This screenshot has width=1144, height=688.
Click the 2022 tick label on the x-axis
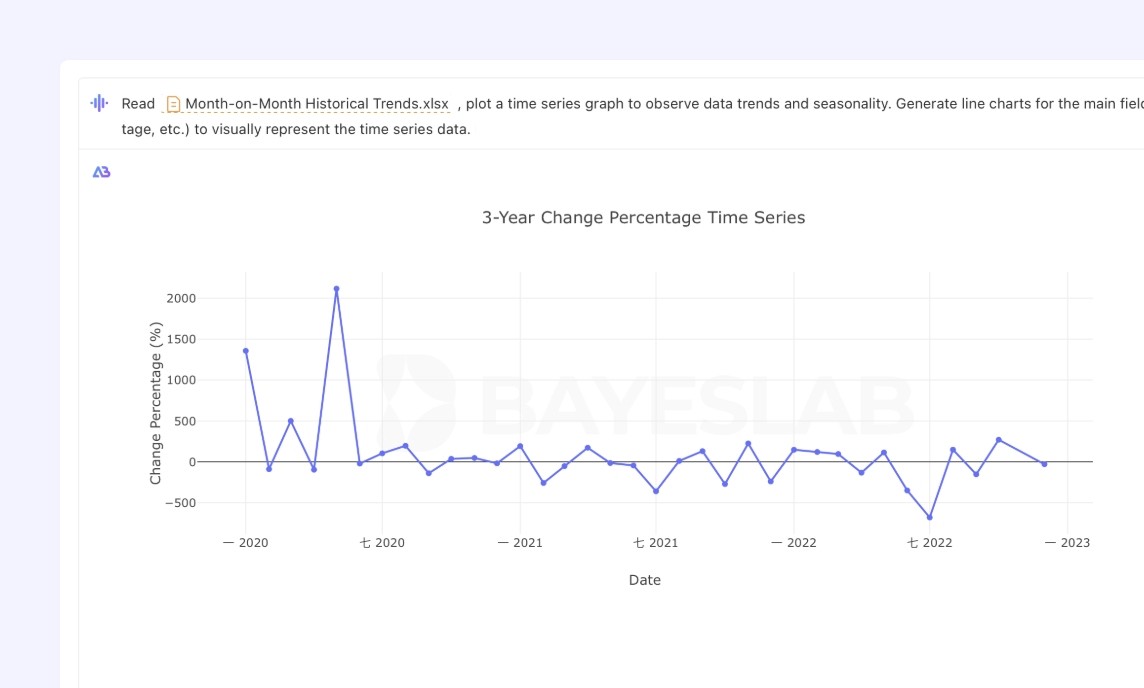click(x=794, y=543)
